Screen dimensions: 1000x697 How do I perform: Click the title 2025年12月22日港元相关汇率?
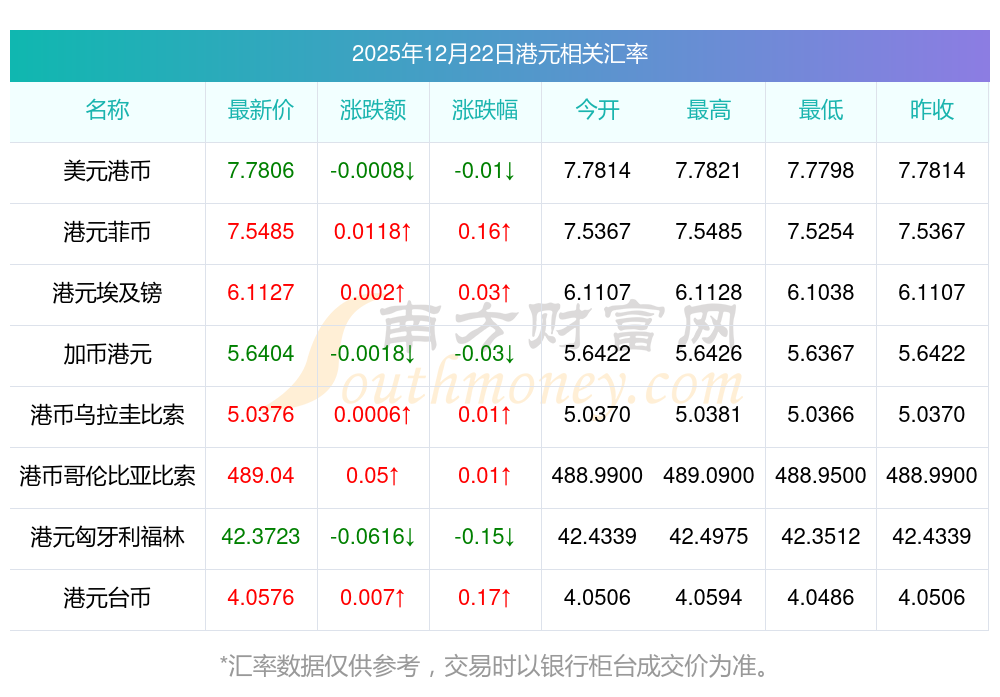pyautogui.click(x=499, y=54)
